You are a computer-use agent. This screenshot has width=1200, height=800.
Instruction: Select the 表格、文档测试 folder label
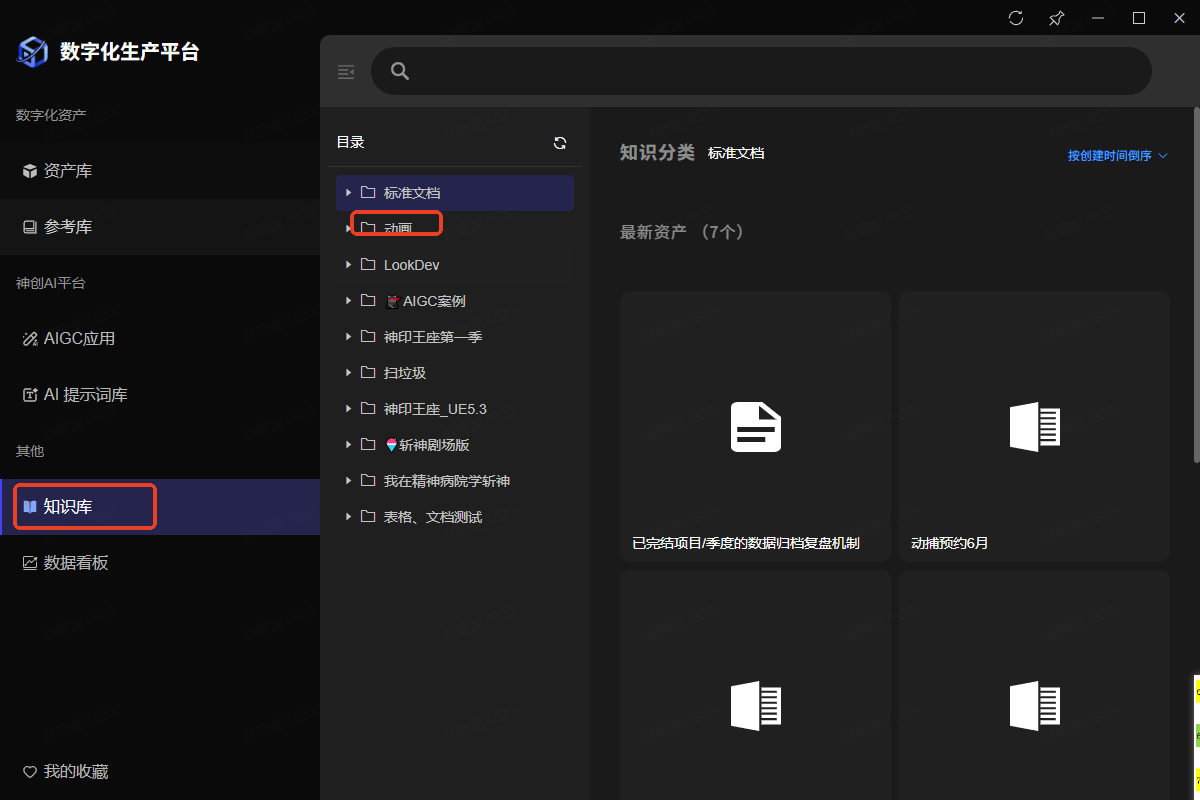433,517
